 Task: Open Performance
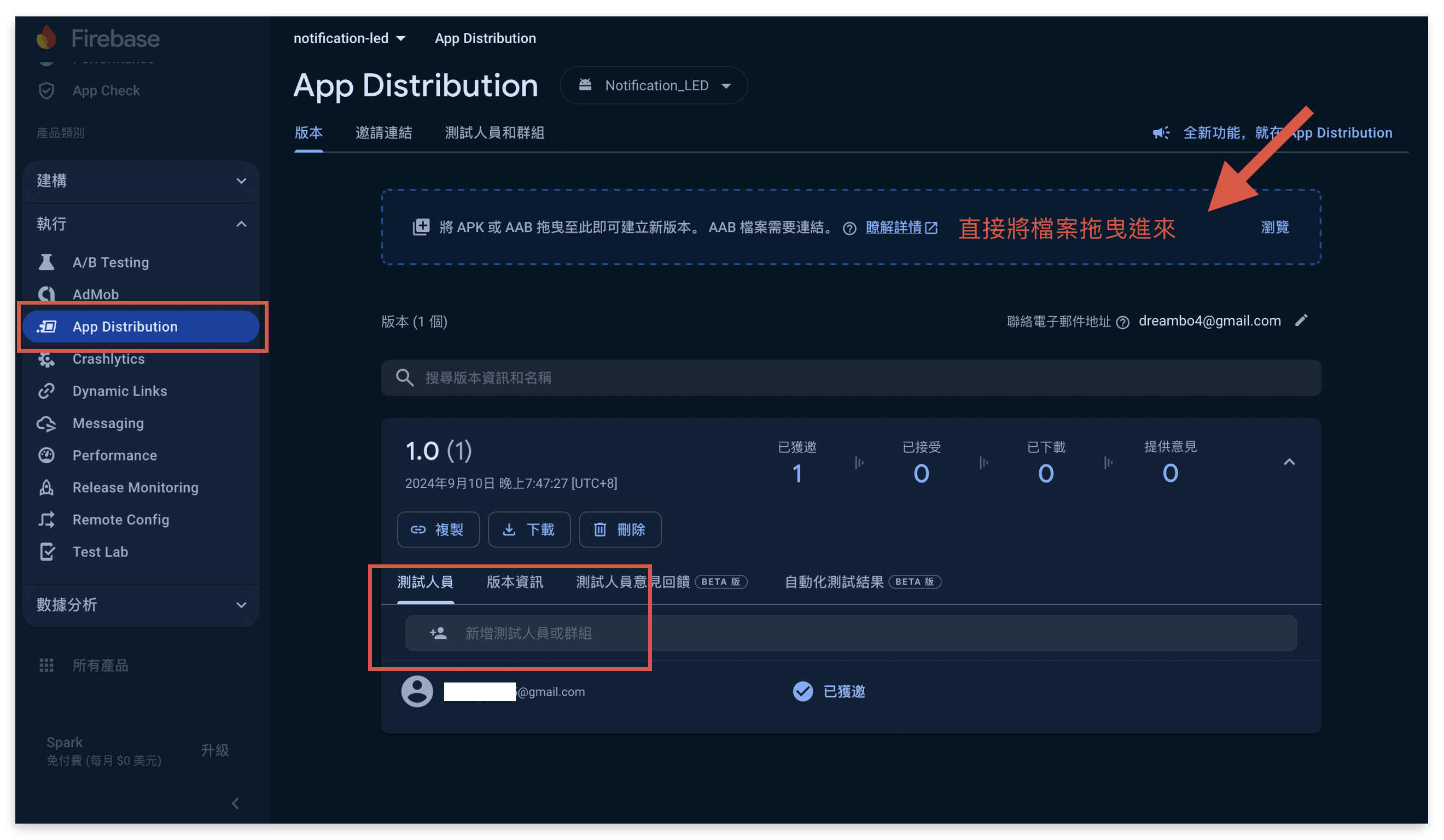tap(114, 455)
